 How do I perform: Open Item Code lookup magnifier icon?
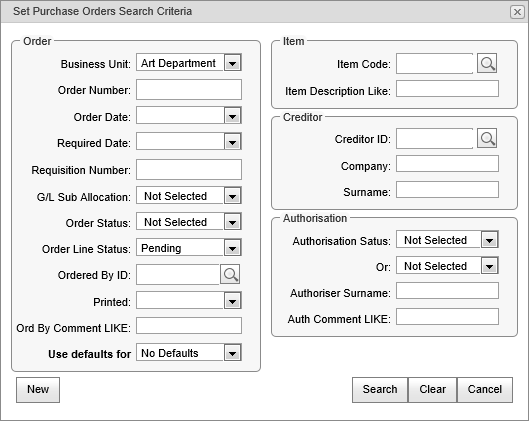(x=487, y=63)
